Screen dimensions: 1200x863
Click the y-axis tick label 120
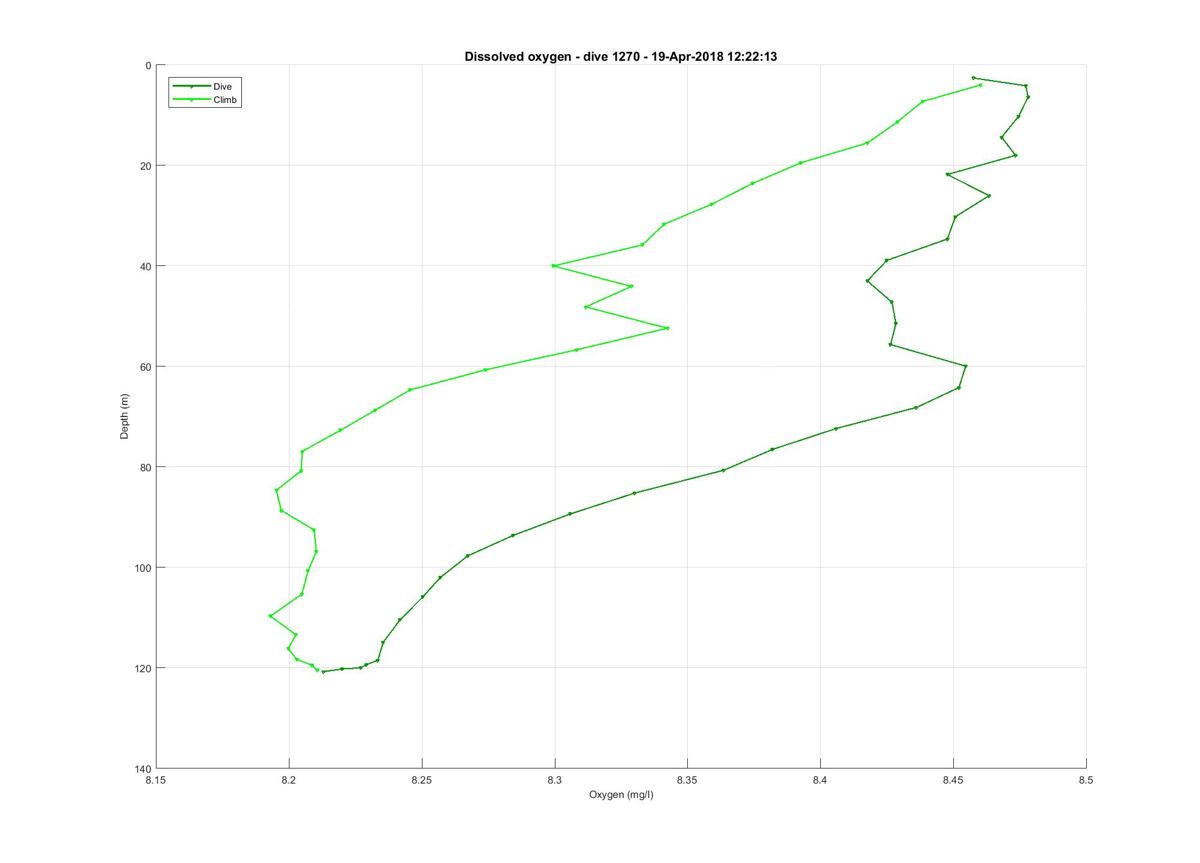click(x=143, y=668)
